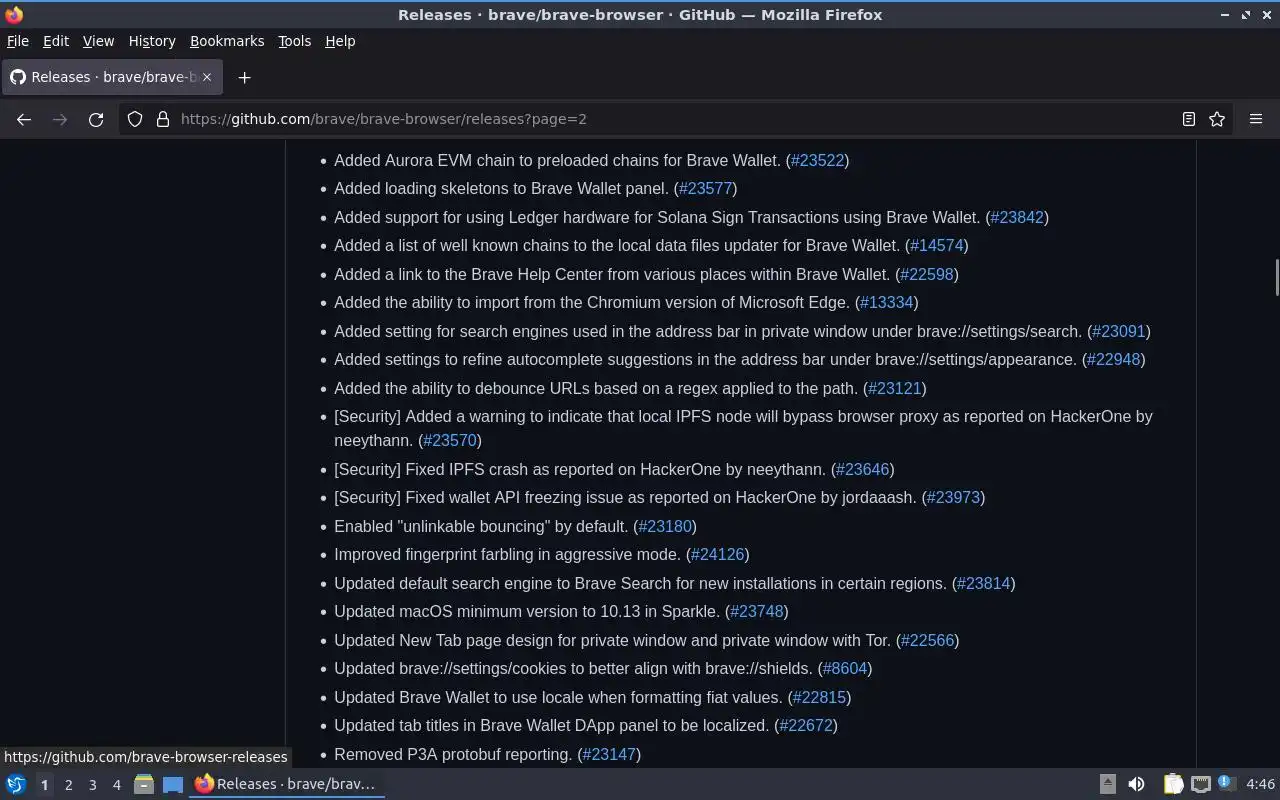Open the network tray icon
This screenshot has height=800, width=1280.
(x=1200, y=784)
